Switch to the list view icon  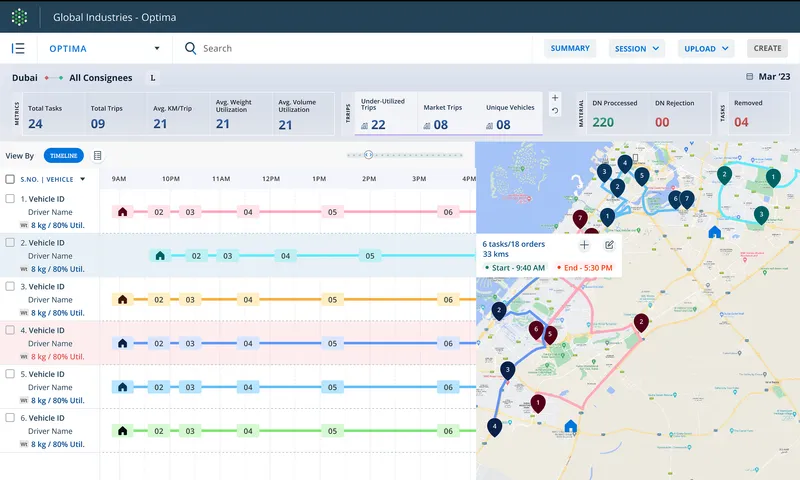[97, 155]
